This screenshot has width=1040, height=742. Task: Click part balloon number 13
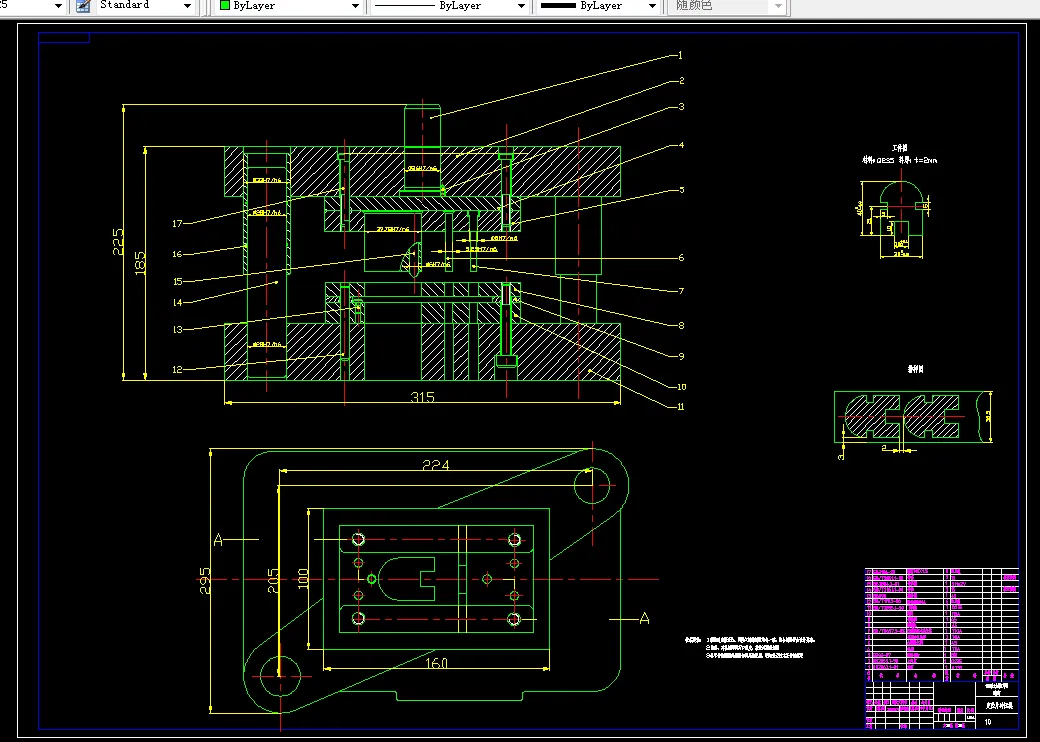click(177, 330)
